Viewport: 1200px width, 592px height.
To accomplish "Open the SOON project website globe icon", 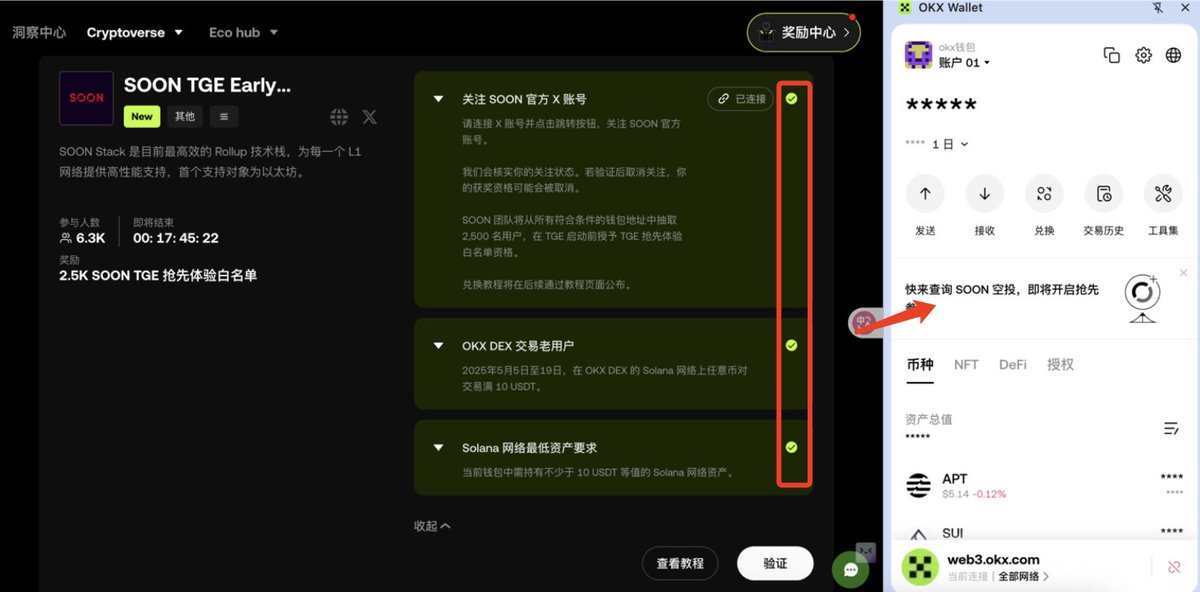I will (339, 117).
